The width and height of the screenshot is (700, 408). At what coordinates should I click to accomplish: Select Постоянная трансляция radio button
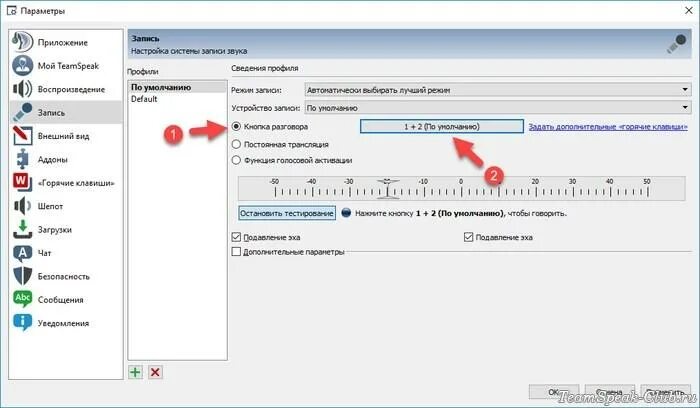(236, 144)
